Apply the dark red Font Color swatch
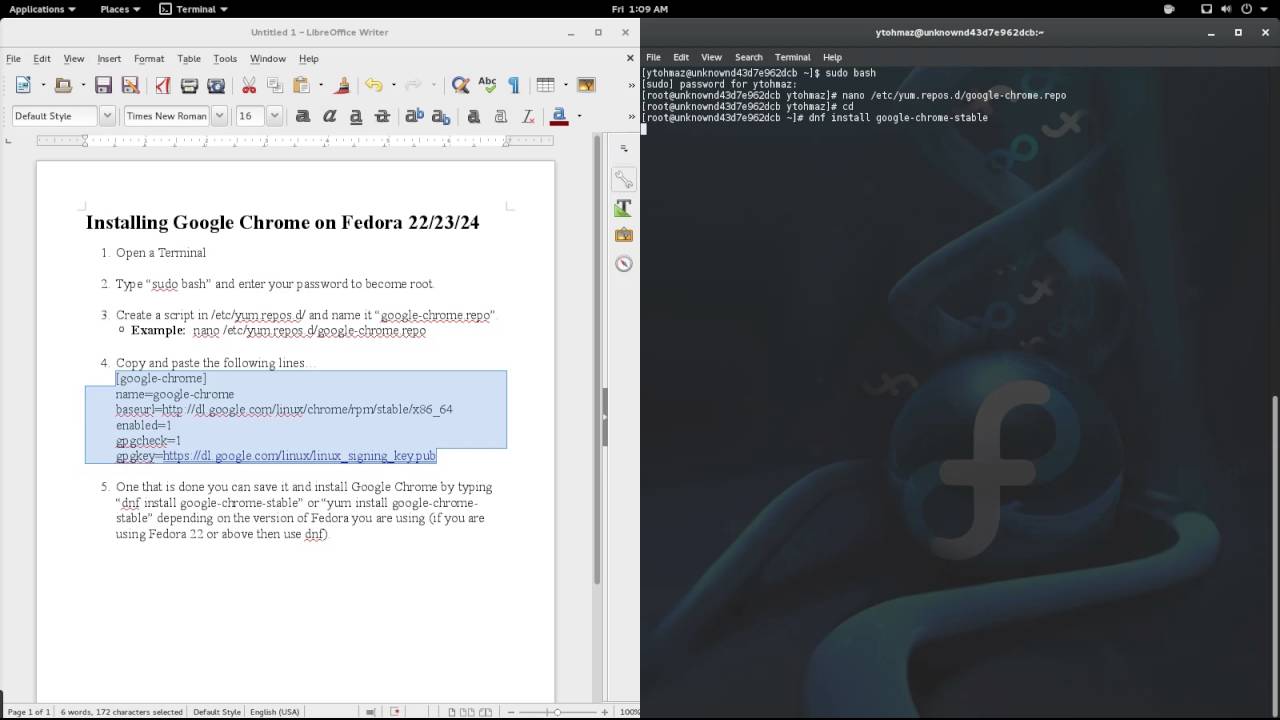 560,116
